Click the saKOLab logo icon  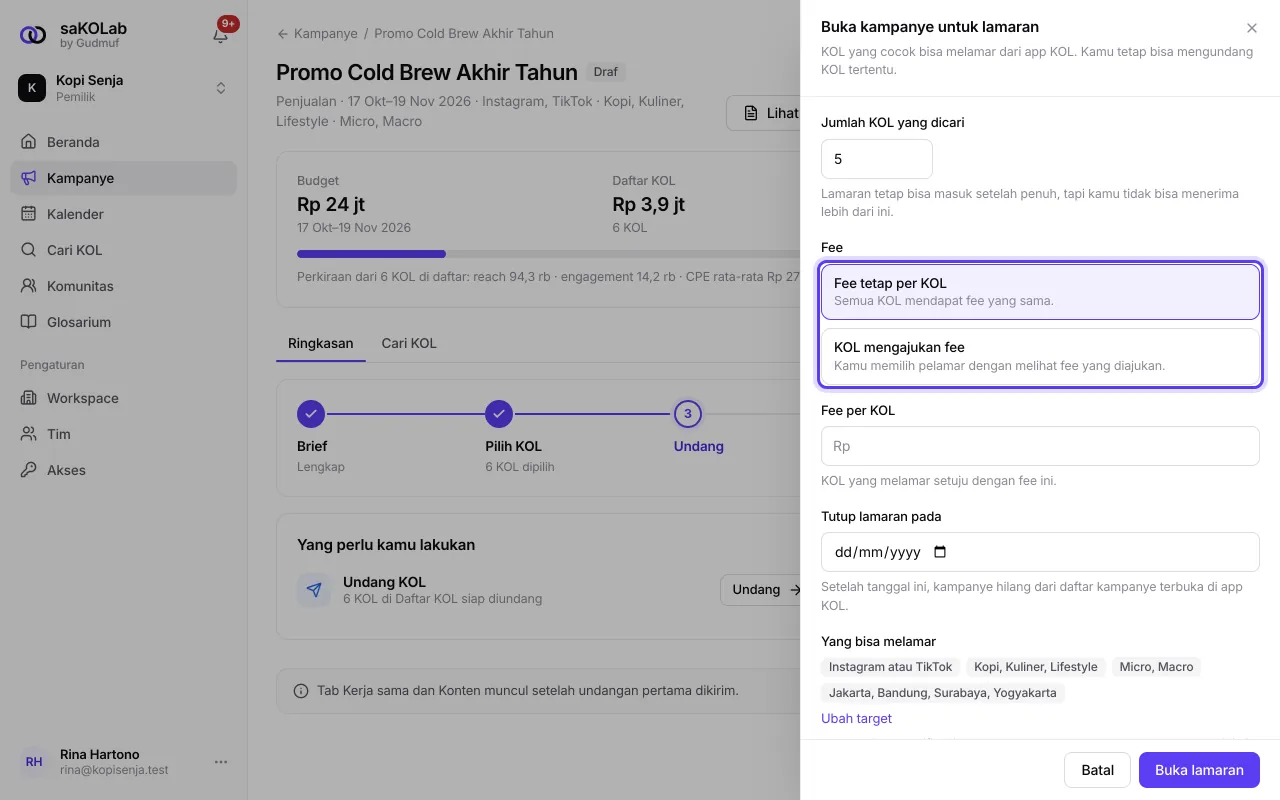33,35
